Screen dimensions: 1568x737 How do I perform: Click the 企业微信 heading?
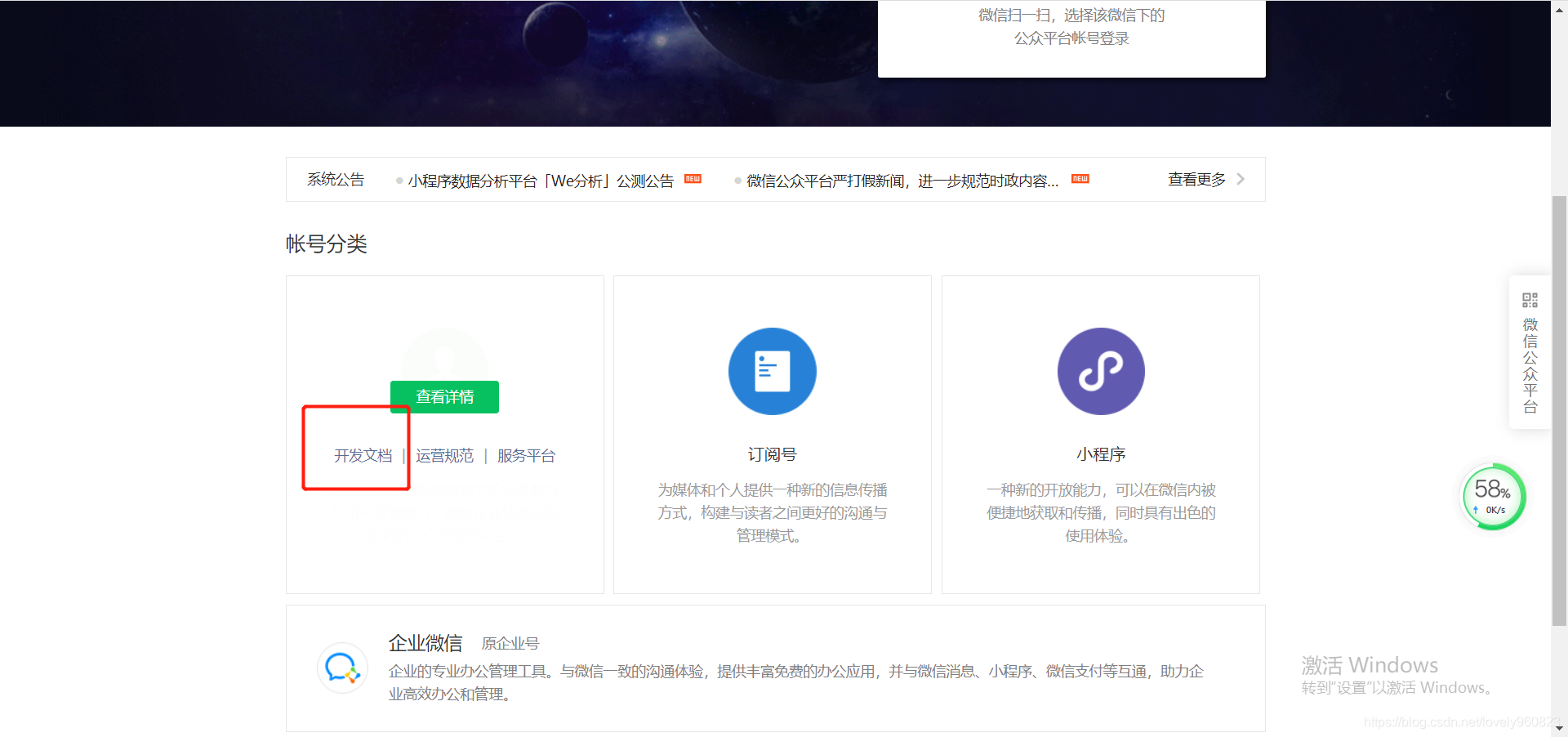coord(425,643)
